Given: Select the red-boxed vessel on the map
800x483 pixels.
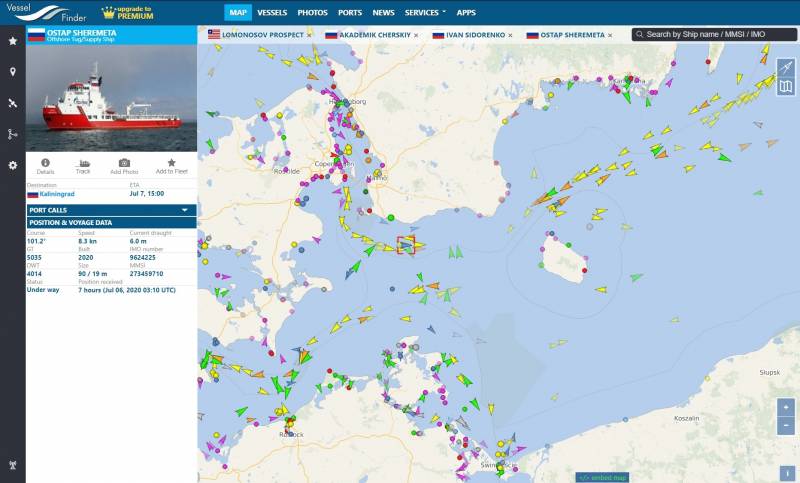Looking at the screenshot, I should 406,245.
